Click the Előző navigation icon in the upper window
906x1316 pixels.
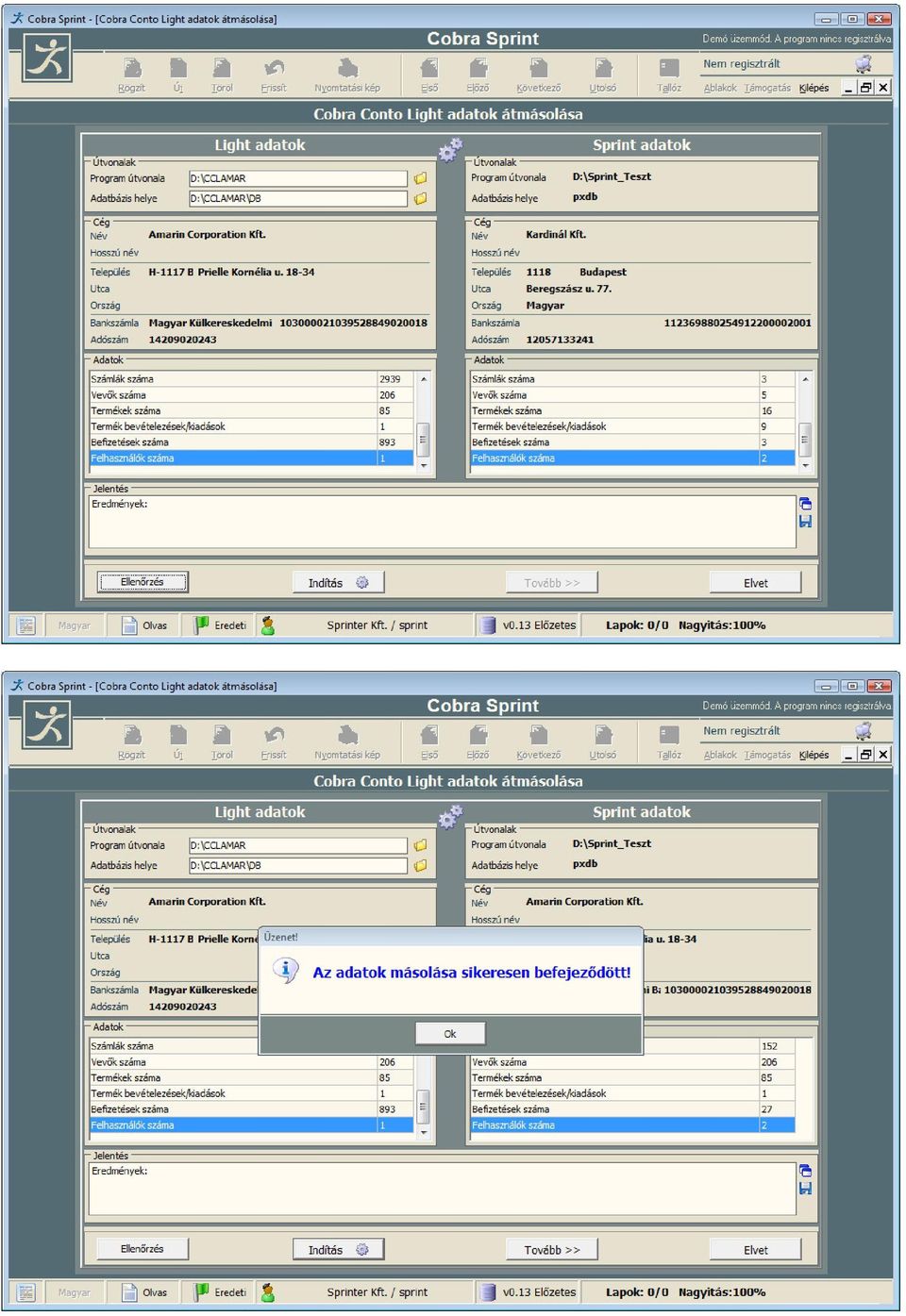[478, 69]
